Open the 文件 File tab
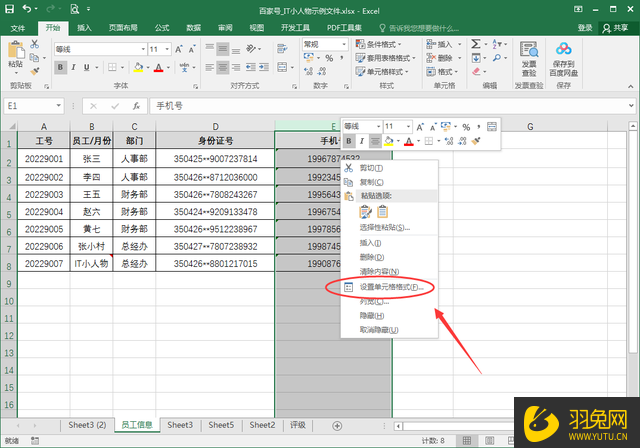 18,28
